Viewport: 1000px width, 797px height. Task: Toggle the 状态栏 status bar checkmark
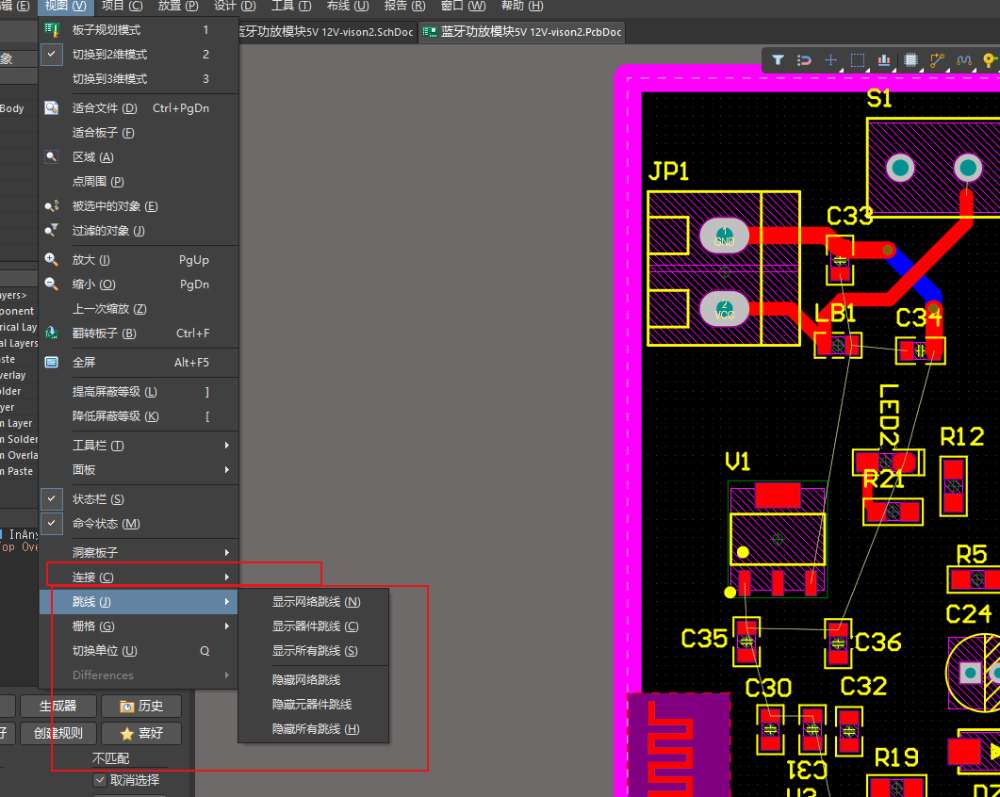point(52,499)
